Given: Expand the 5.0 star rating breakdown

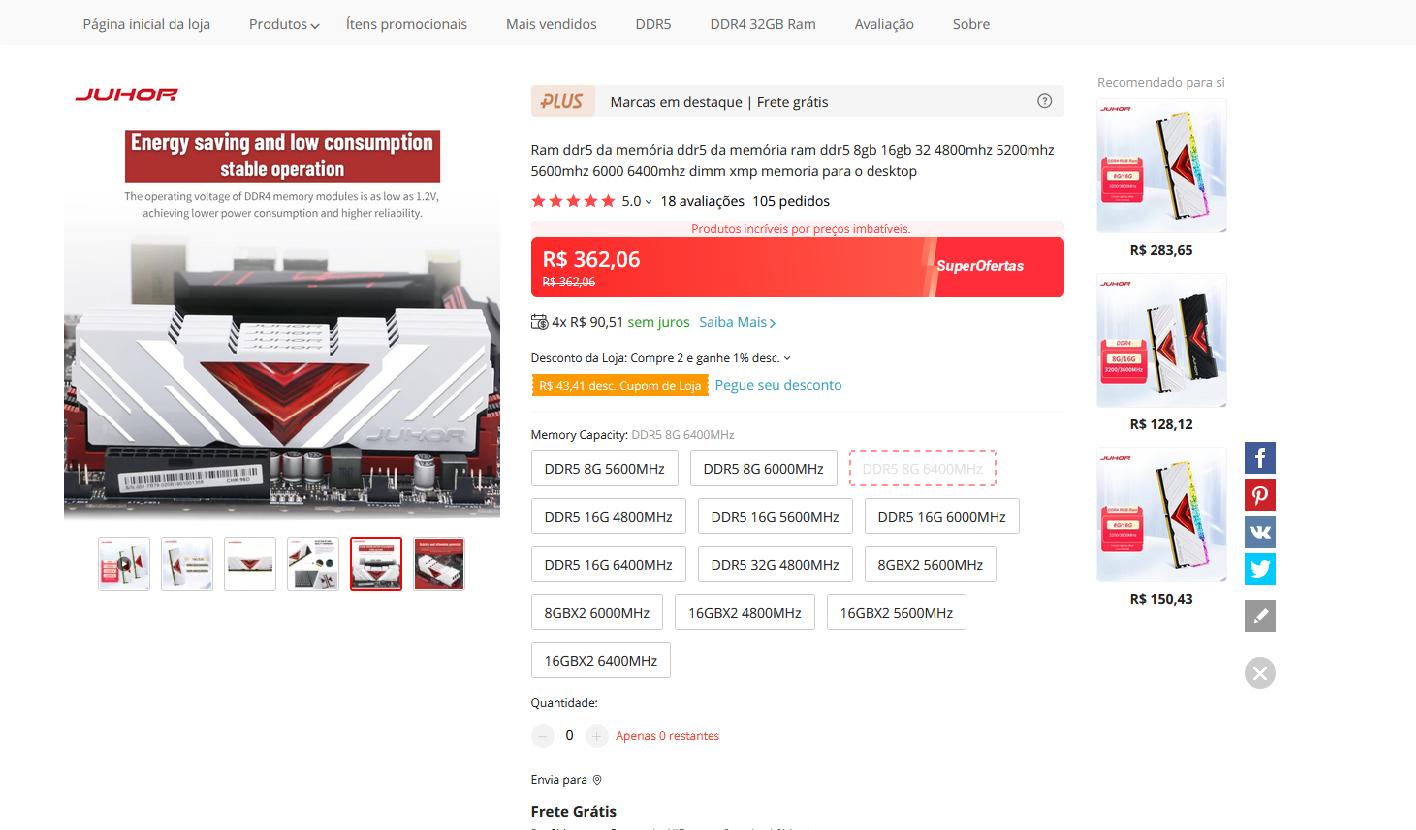Looking at the screenshot, I should click(637, 201).
